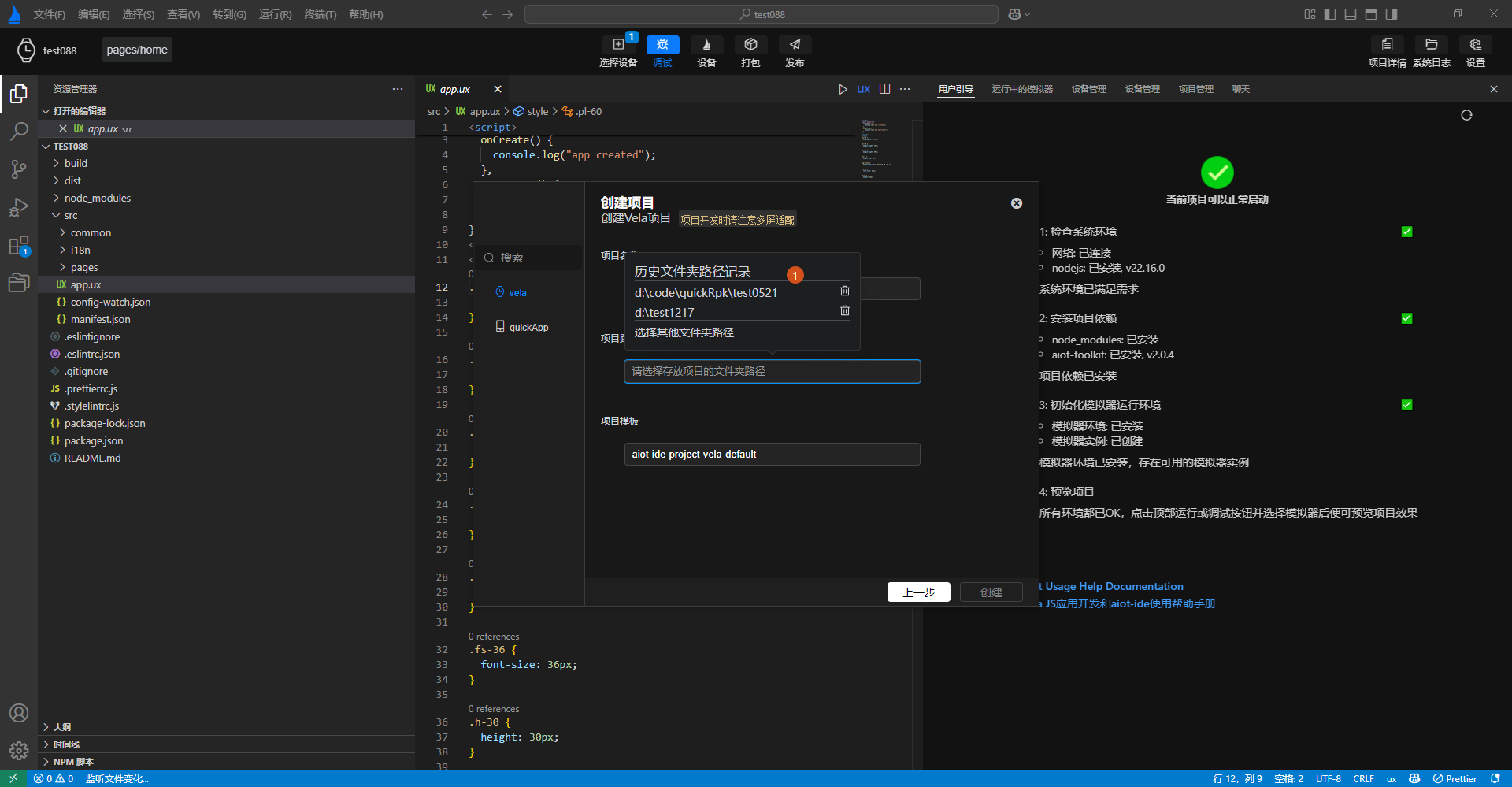Open the Package (打包) tool

tap(750, 46)
